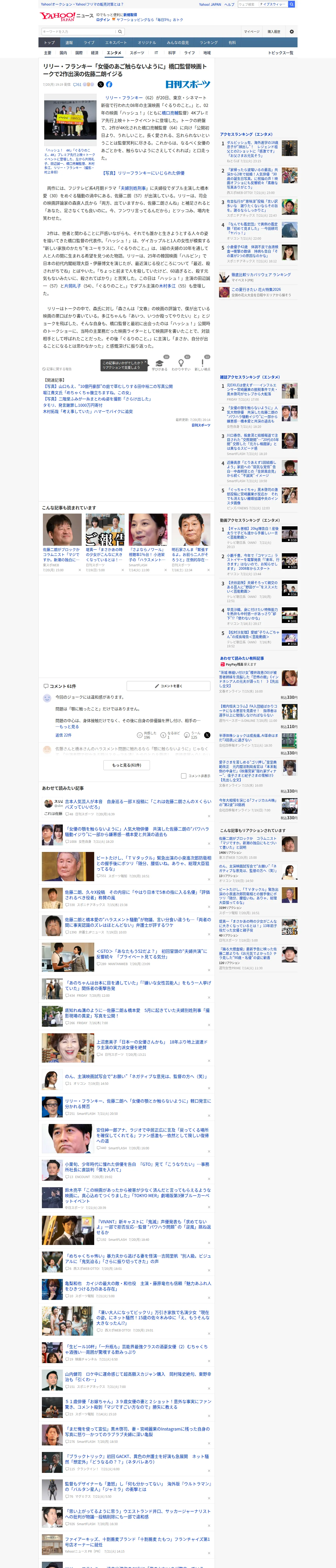336x1568 pixels.
Task: Expand the 返信 22件 replies
Action: pyautogui.click(x=63, y=735)
